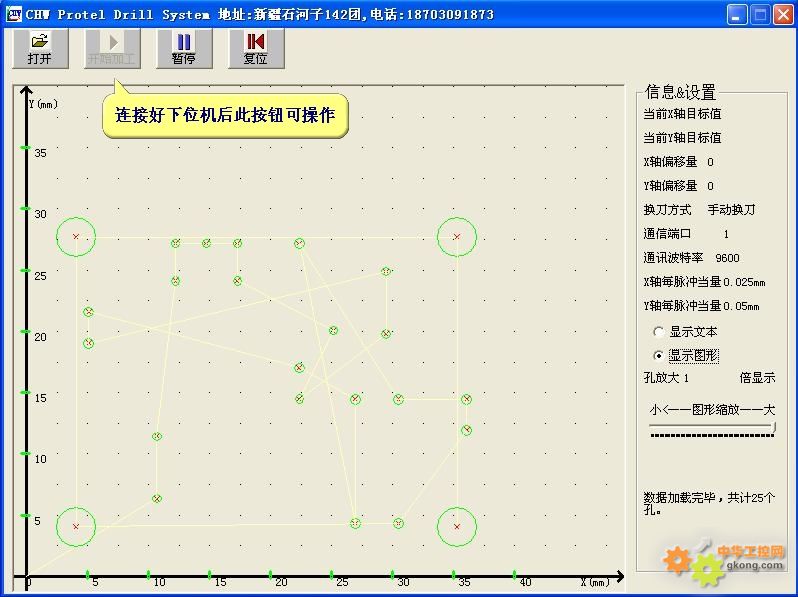The image size is (798, 597).
Task: Pause machining with the 暂停 button
Action: coord(184,48)
